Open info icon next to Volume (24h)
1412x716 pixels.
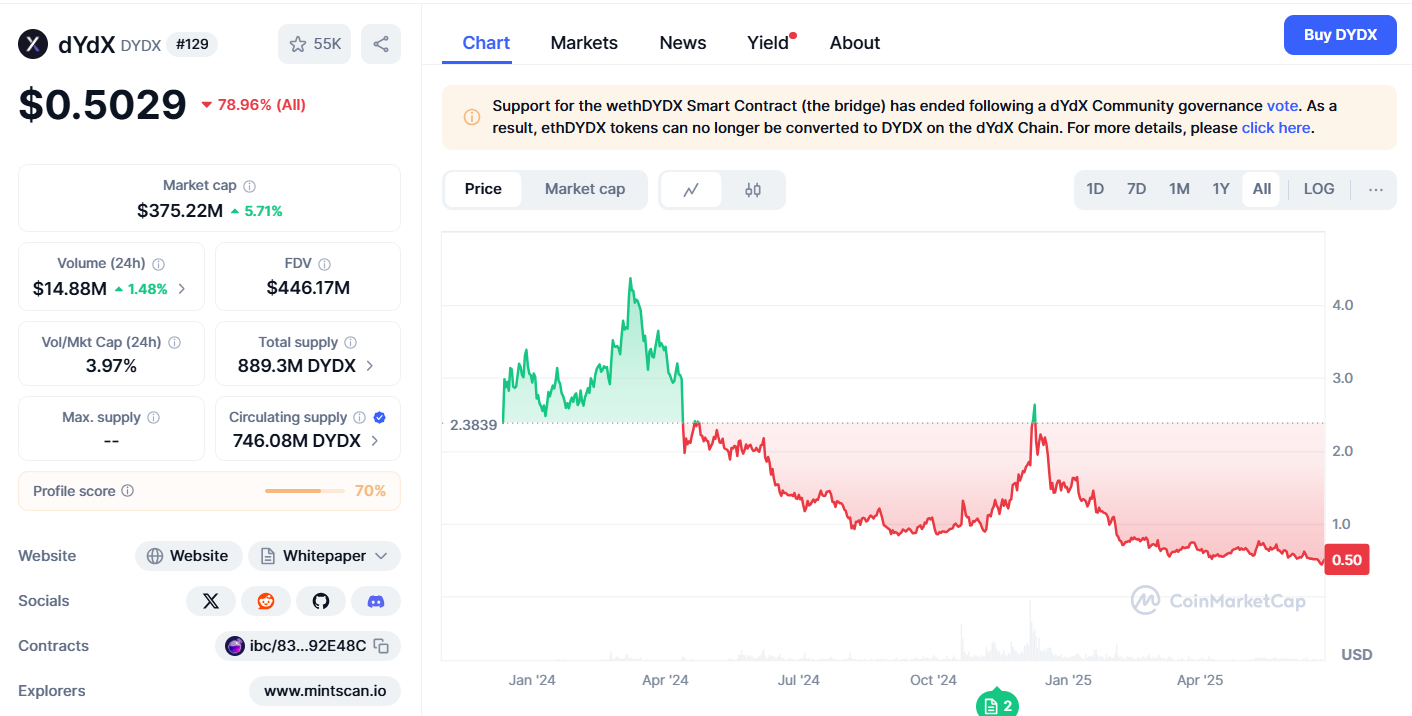[158, 264]
